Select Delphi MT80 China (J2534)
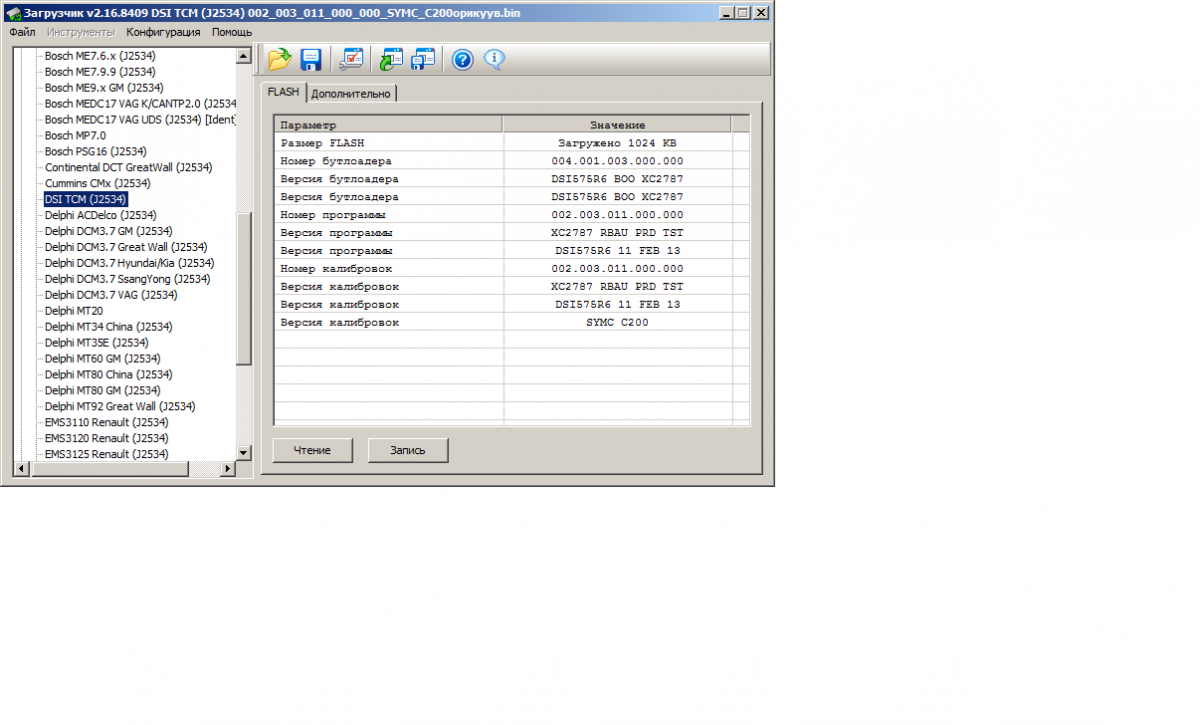The height and width of the screenshot is (725, 1200). tap(110, 374)
